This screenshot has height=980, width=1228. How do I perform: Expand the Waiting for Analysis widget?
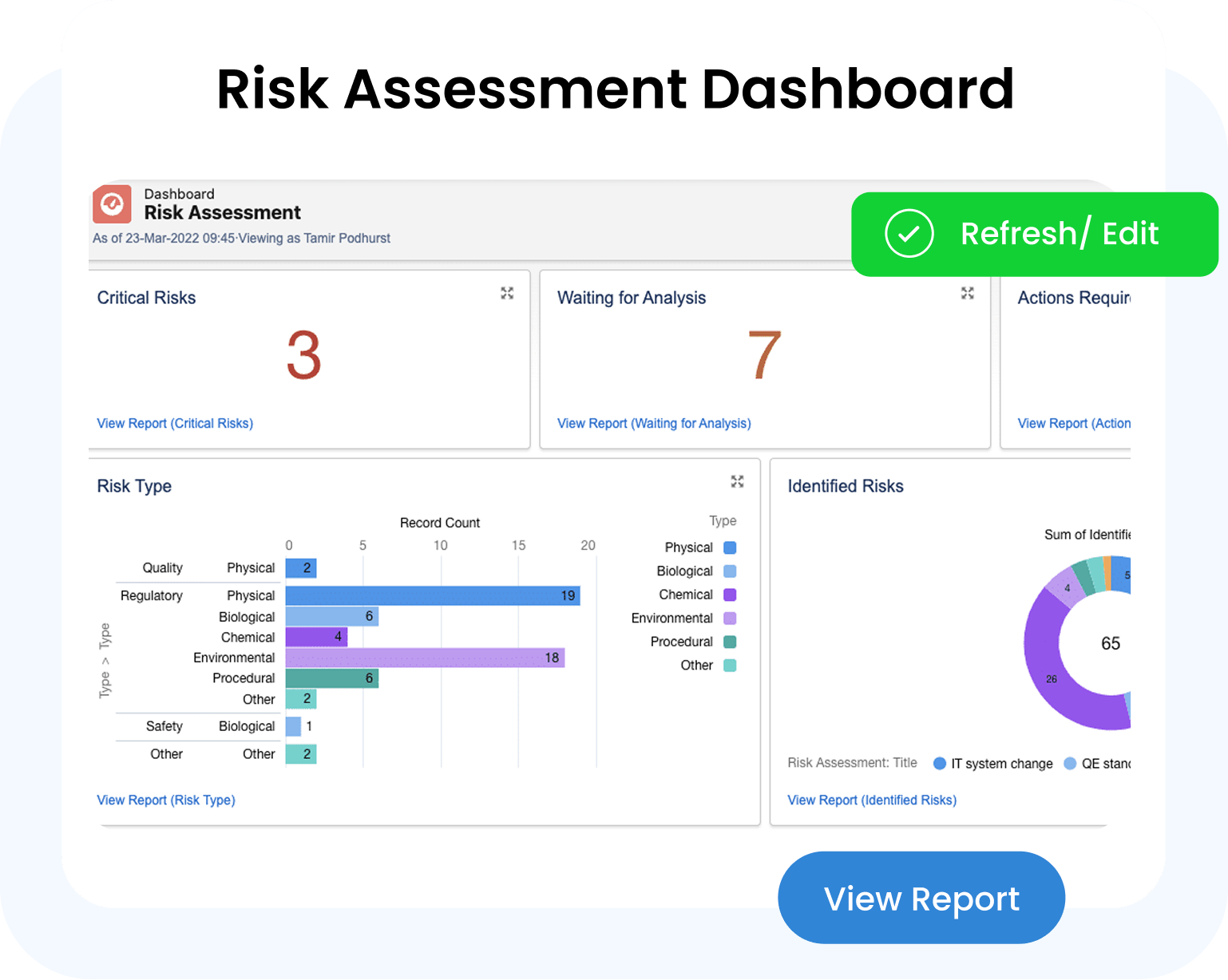967,294
